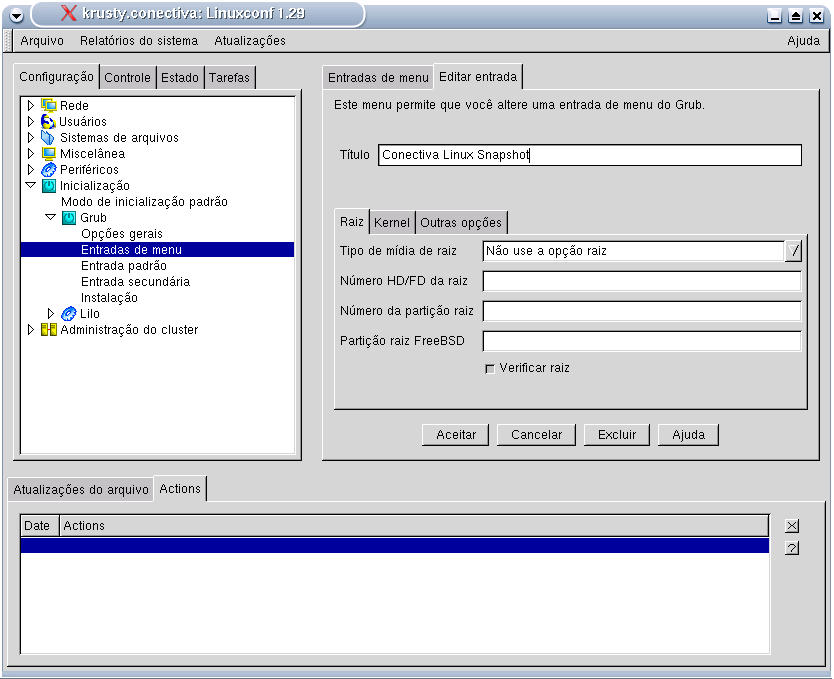Minimize the Linuxconf window
The height and width of the screenshot is (679, 834).
774,16
